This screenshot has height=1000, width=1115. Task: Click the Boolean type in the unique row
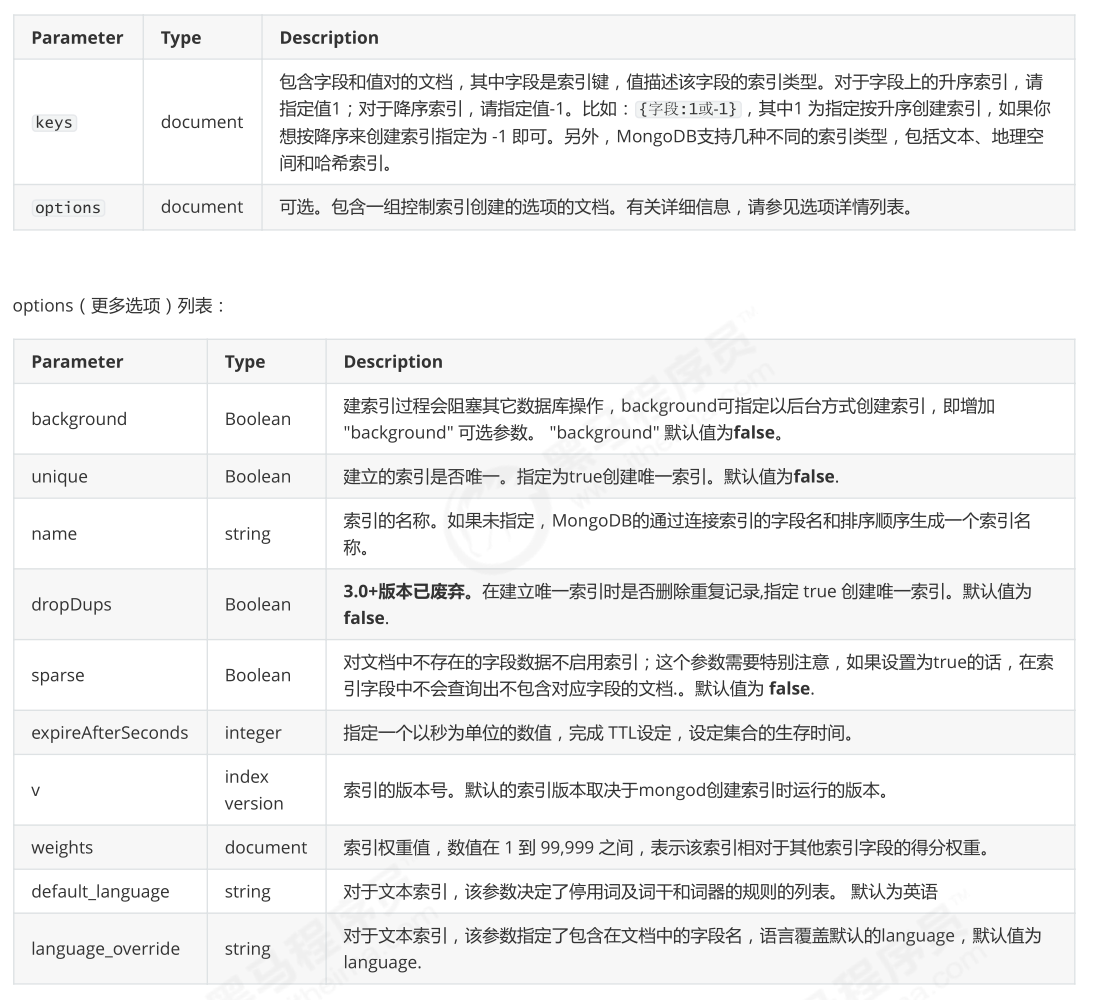click(257, 477)
